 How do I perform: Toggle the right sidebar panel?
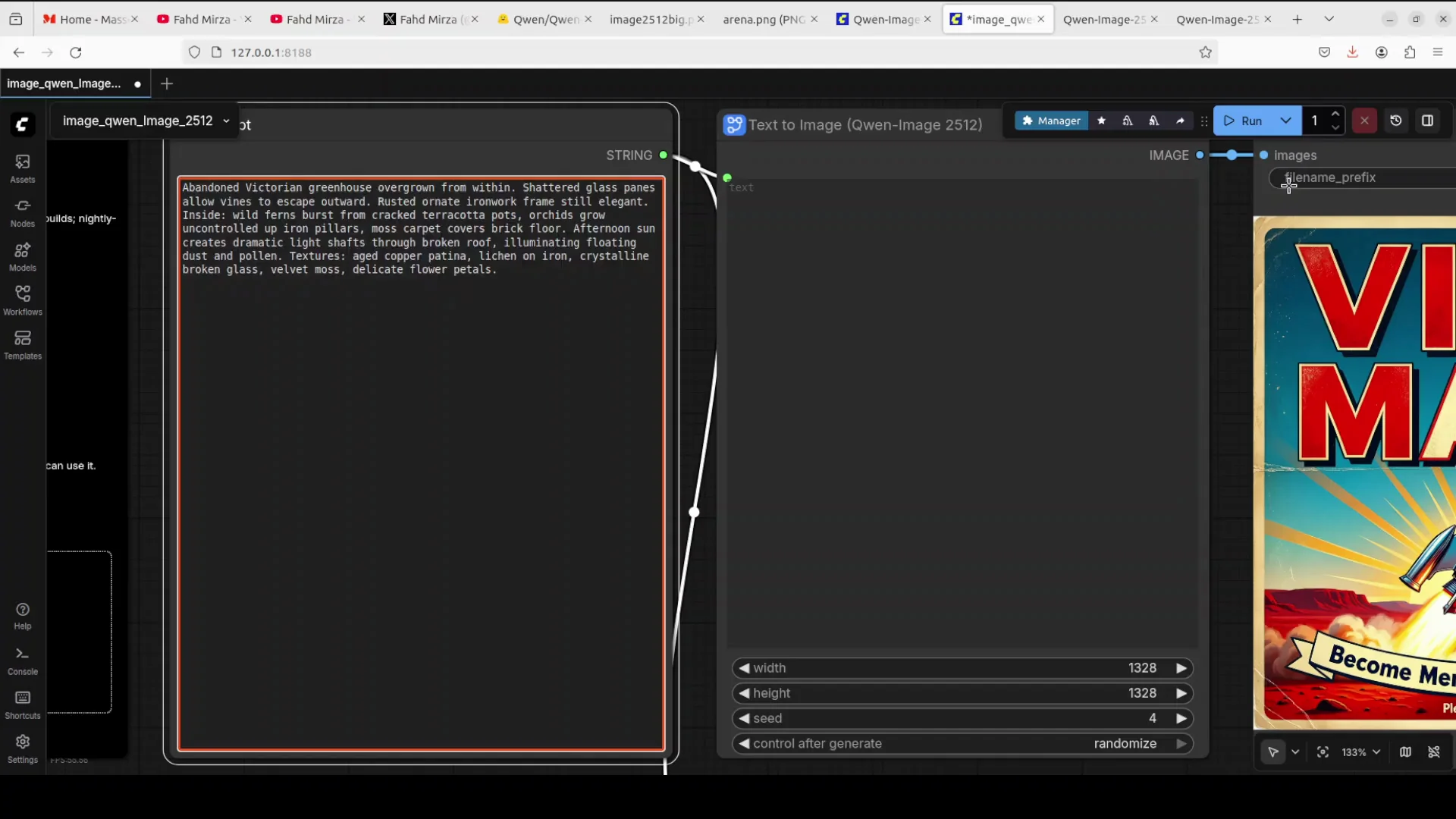click(1429, 121)
